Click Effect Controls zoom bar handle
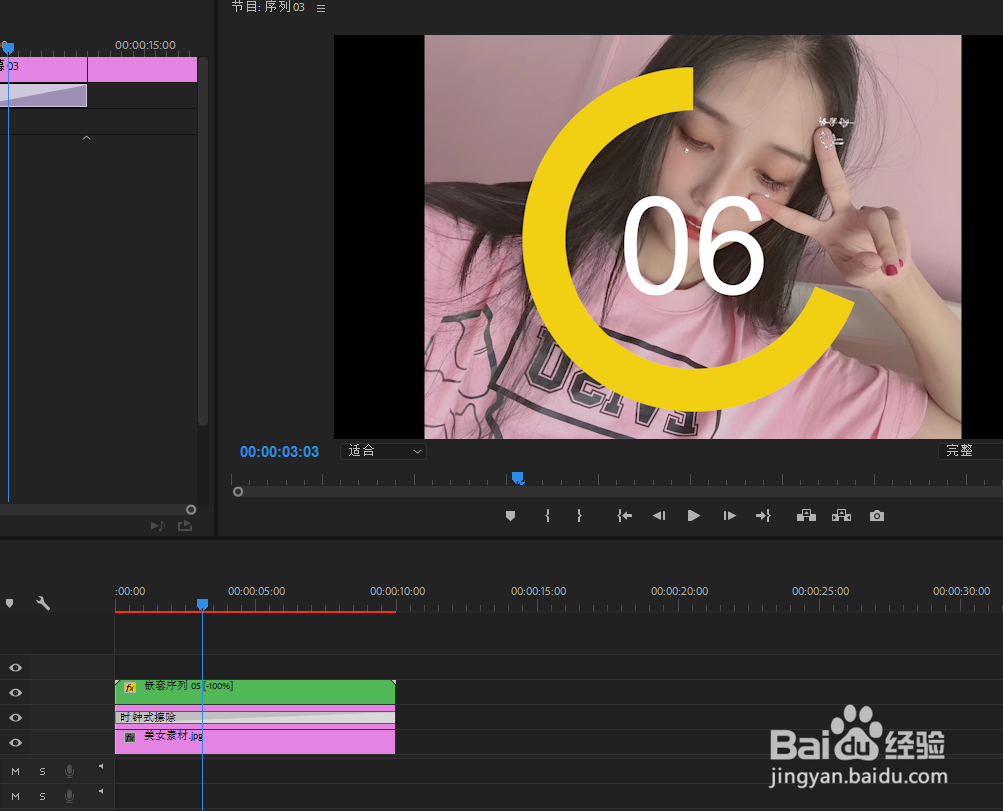Image resolution: width=1003 pixels, height=811 pixels. 191,510
